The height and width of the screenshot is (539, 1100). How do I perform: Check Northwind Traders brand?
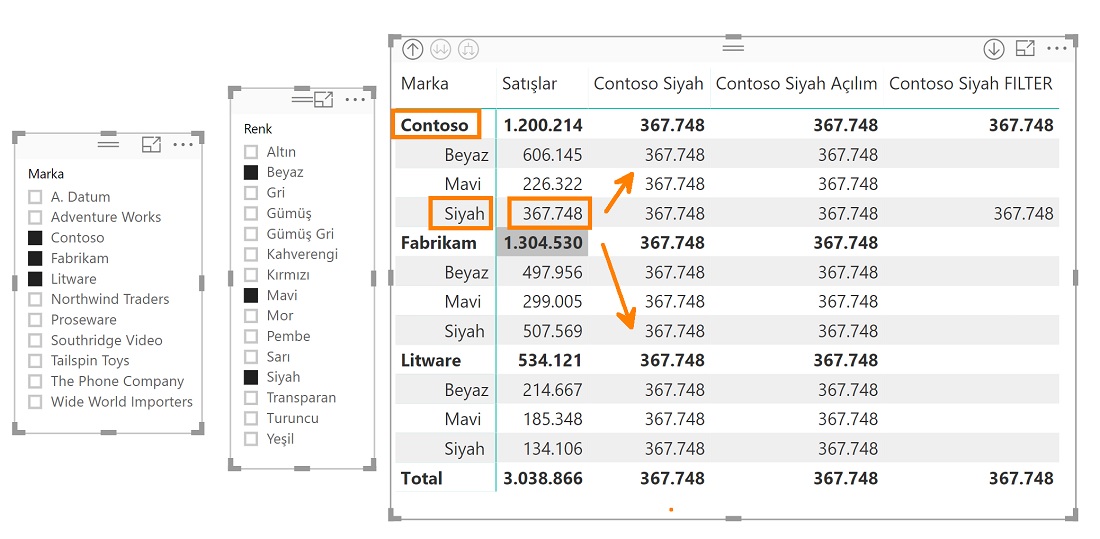point(35,300)
